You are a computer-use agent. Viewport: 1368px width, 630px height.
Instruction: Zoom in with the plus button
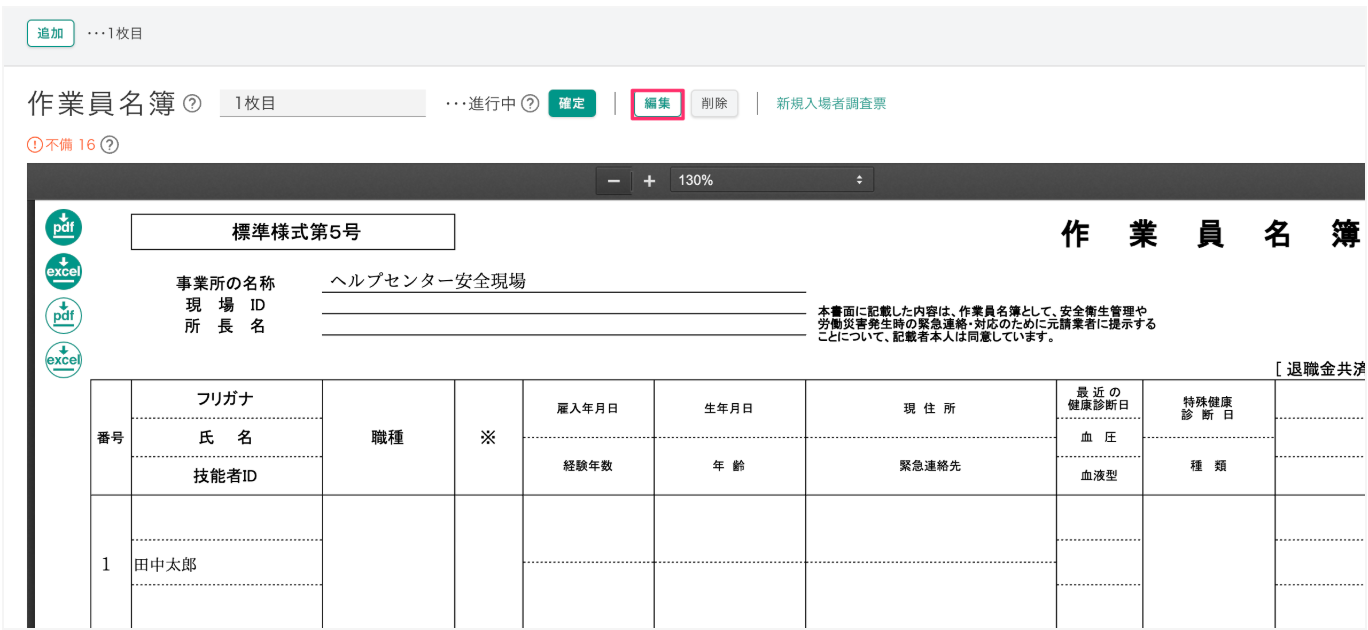tap(650, 181)
